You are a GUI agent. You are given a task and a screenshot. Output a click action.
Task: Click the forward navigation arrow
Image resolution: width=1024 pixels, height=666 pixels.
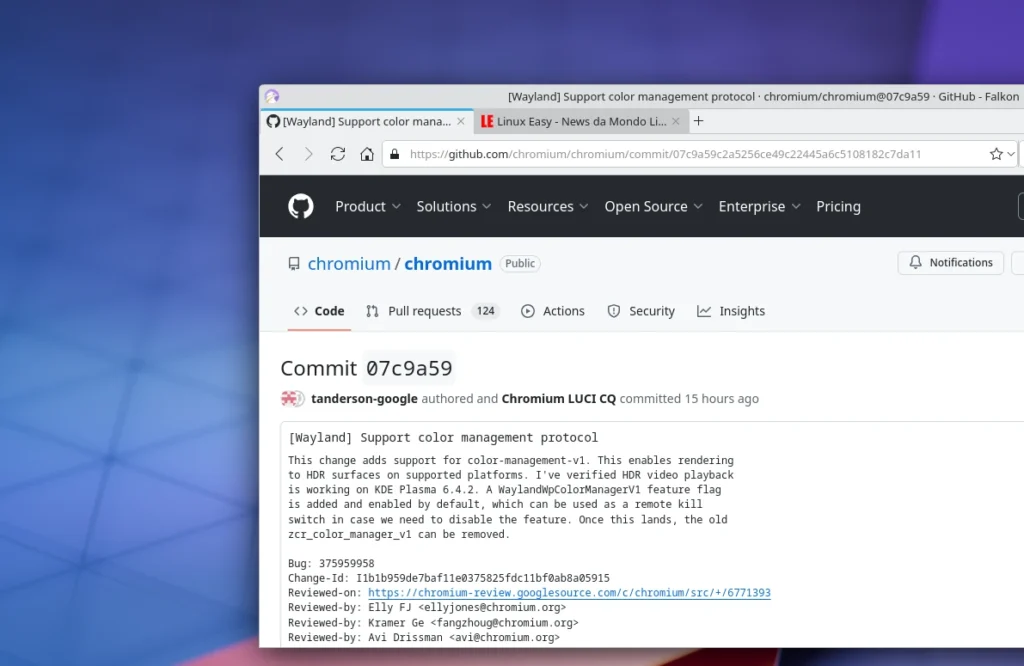pos(309,154)
